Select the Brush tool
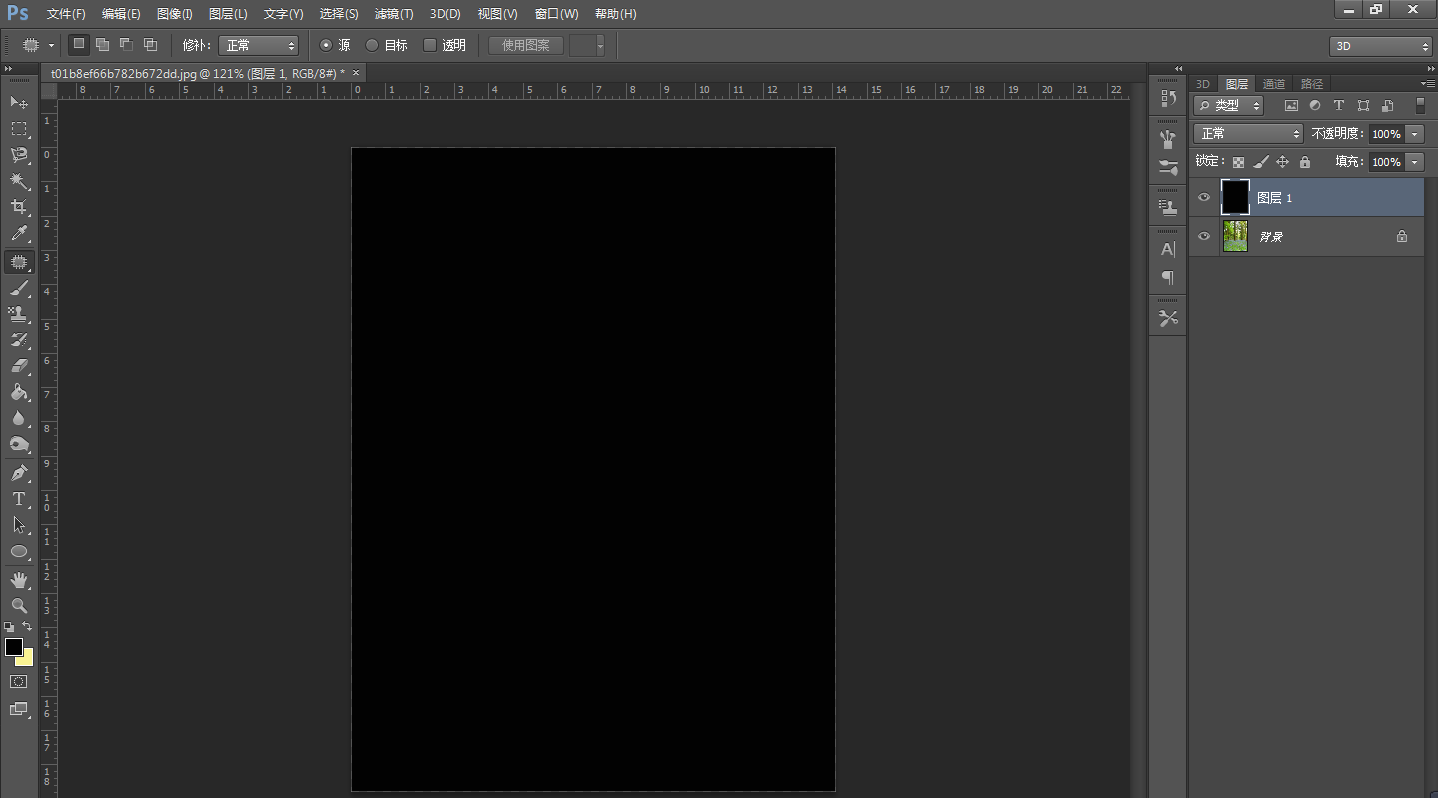Image resolution: width=1438 pixels, height=798 pixels. coord(19,288)
